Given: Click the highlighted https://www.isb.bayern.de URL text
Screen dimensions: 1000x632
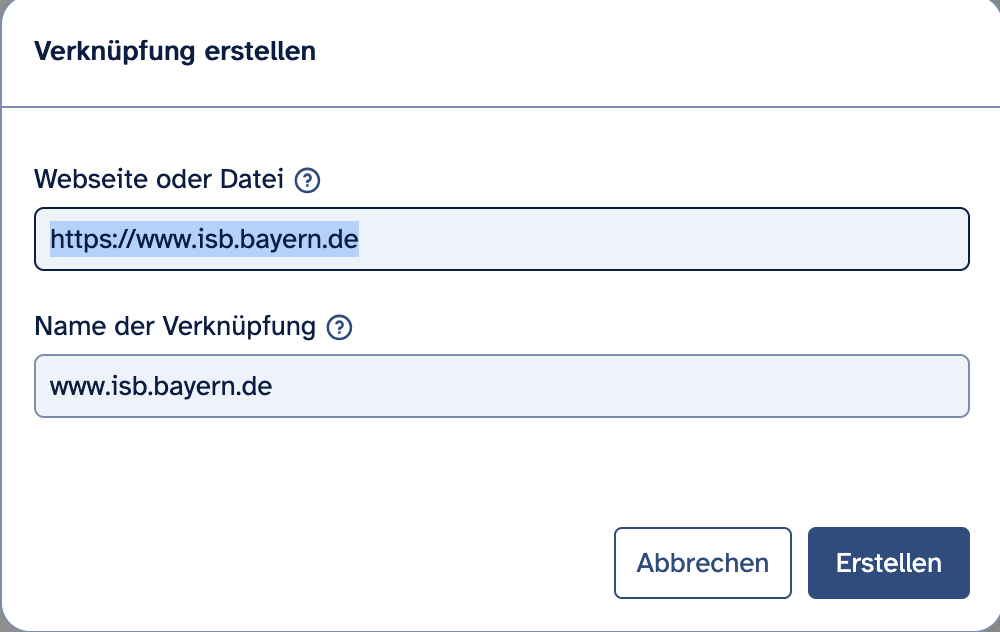Looking at the screenshot, I should point(204,240).
